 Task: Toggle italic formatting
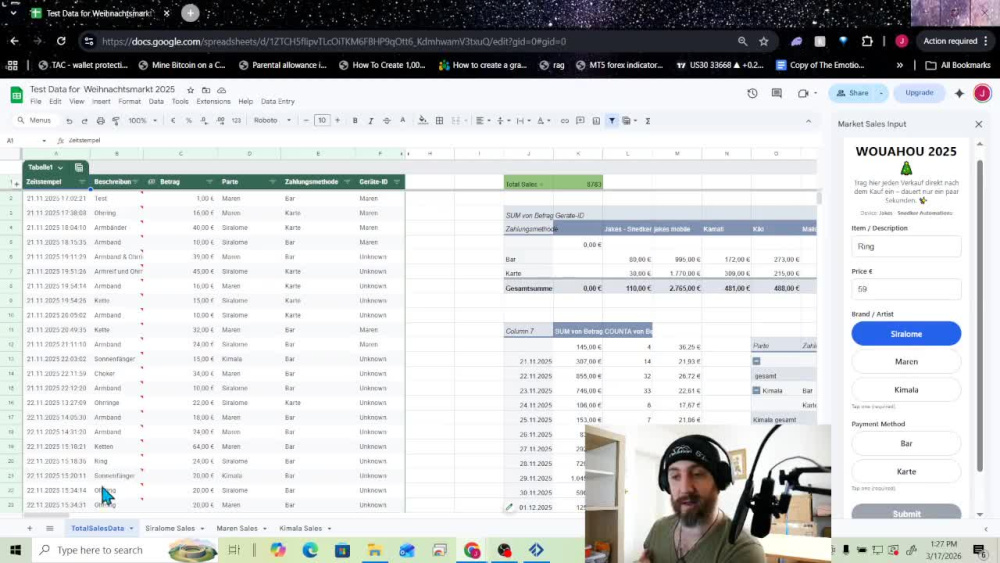[x=371, y=121]
